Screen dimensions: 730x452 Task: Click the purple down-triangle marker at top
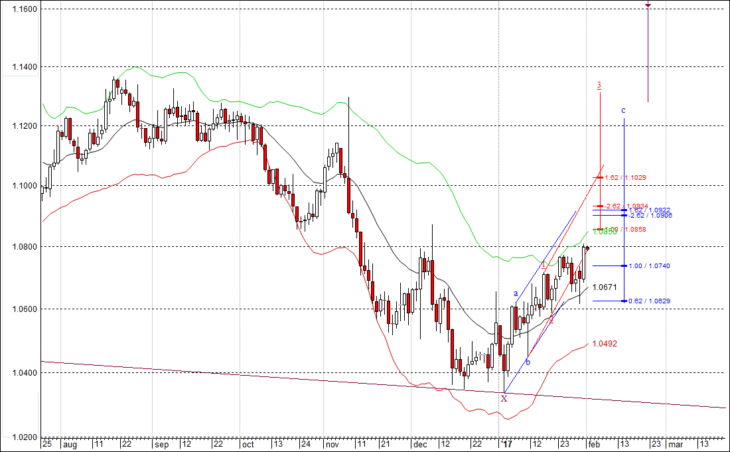point(648,5)
